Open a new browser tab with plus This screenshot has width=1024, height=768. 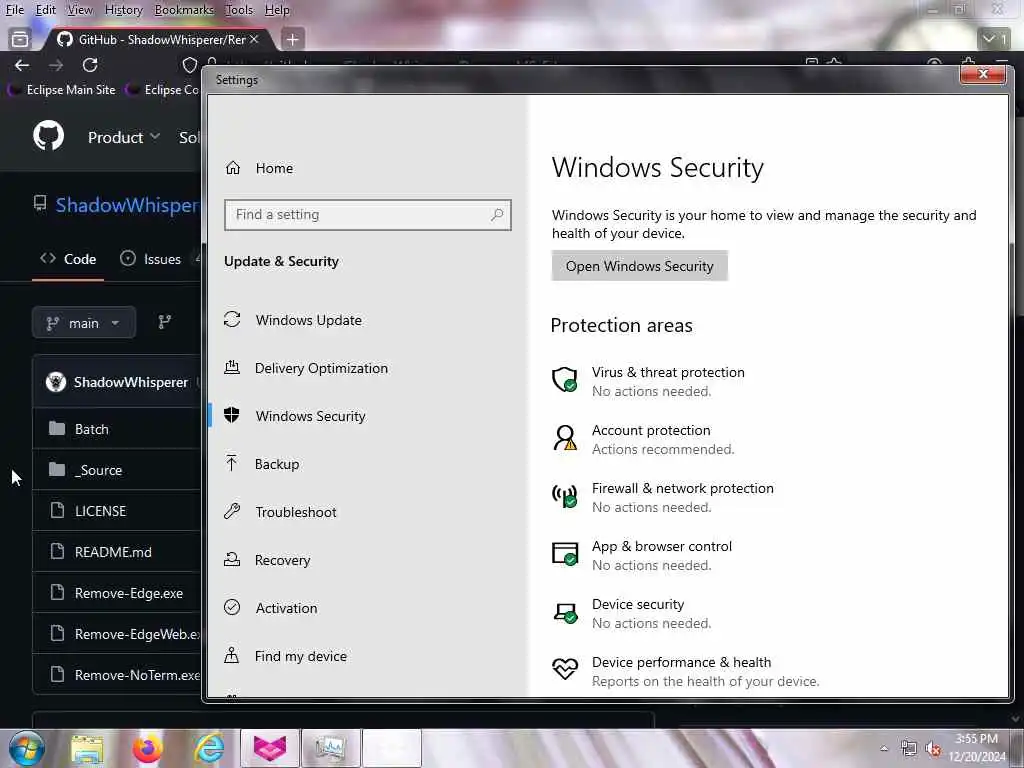[x=293, y=39]
